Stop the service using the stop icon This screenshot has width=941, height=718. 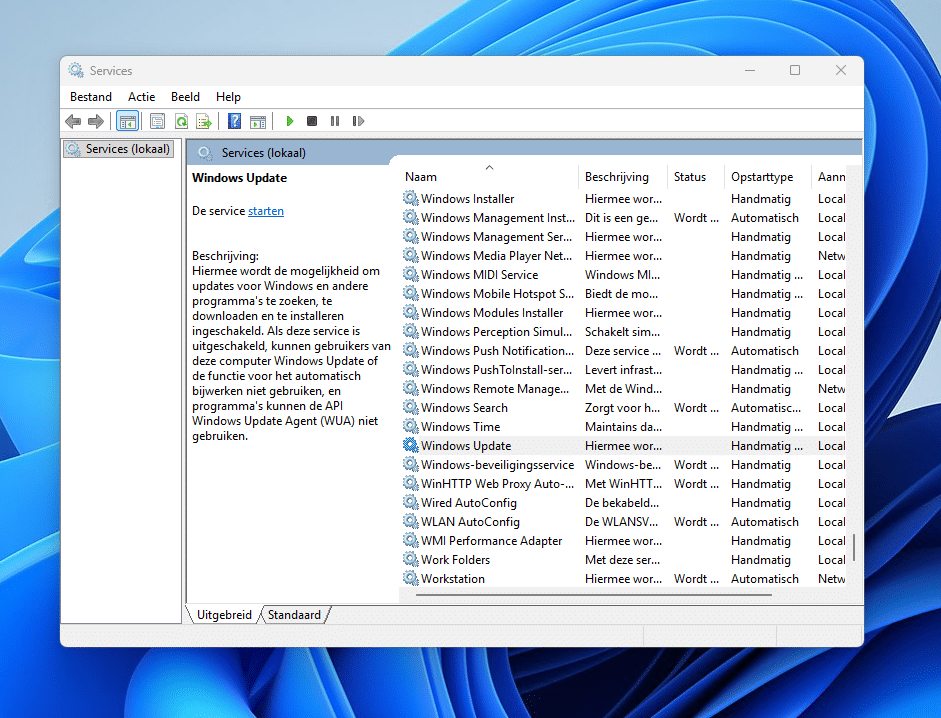pos(311,120)
